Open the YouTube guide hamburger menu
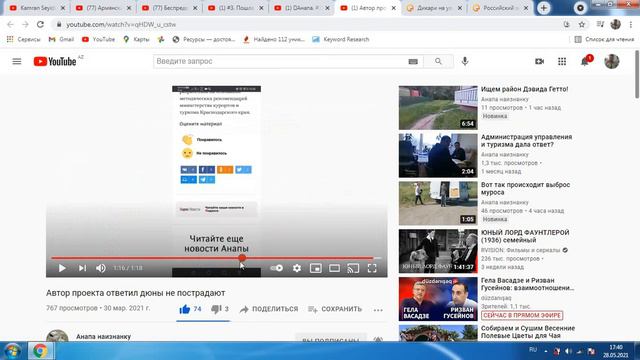640x360 pixels. tap(17, 61)
